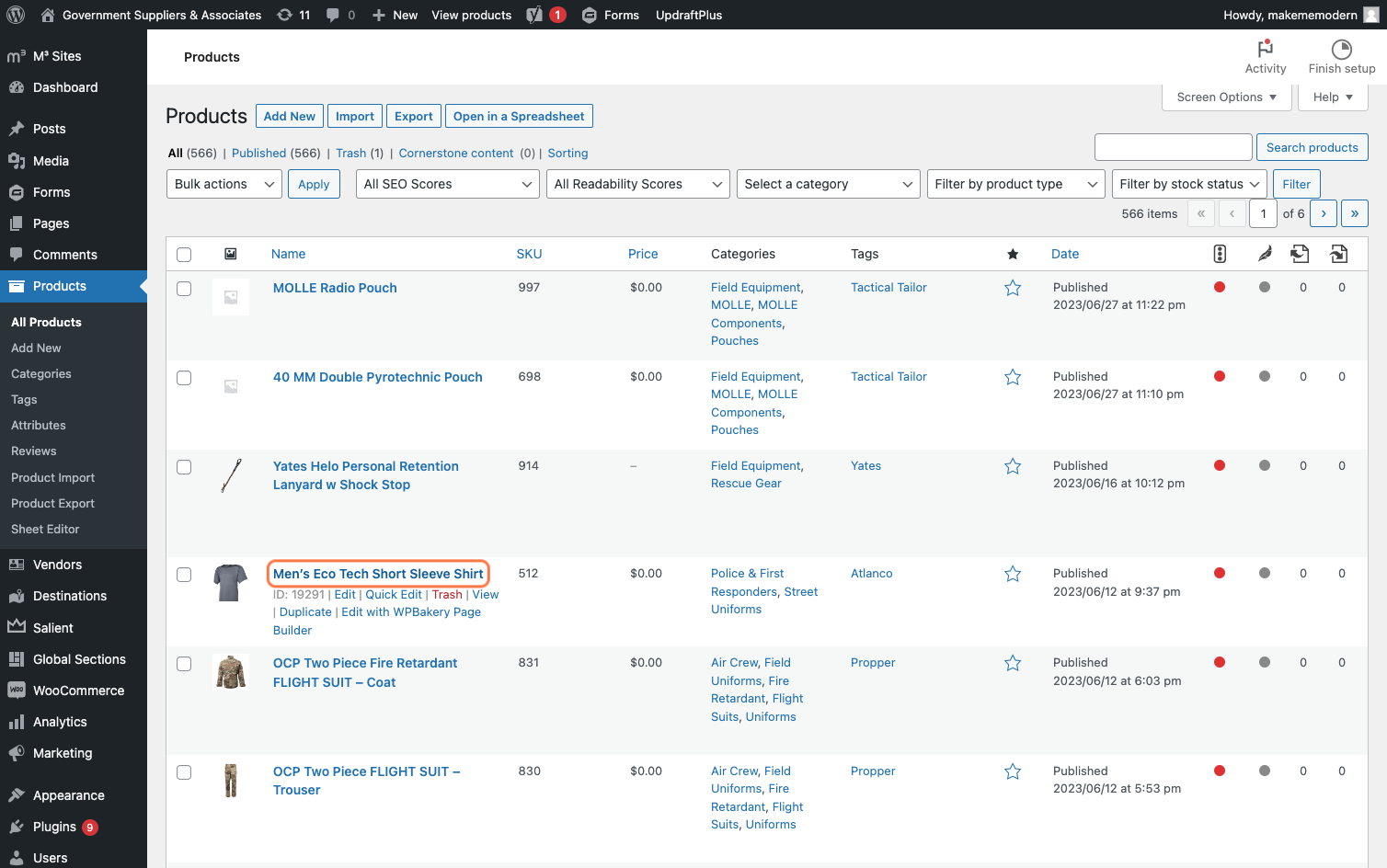Open comments bubble in admin bar
Screen dimensions: 1387x868
340,15
